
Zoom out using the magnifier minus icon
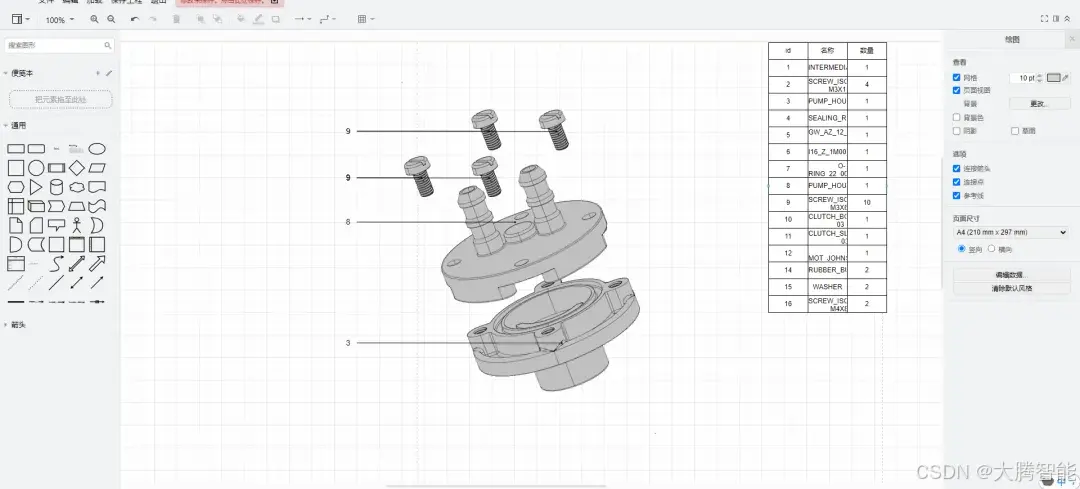(x=111, y=19)
